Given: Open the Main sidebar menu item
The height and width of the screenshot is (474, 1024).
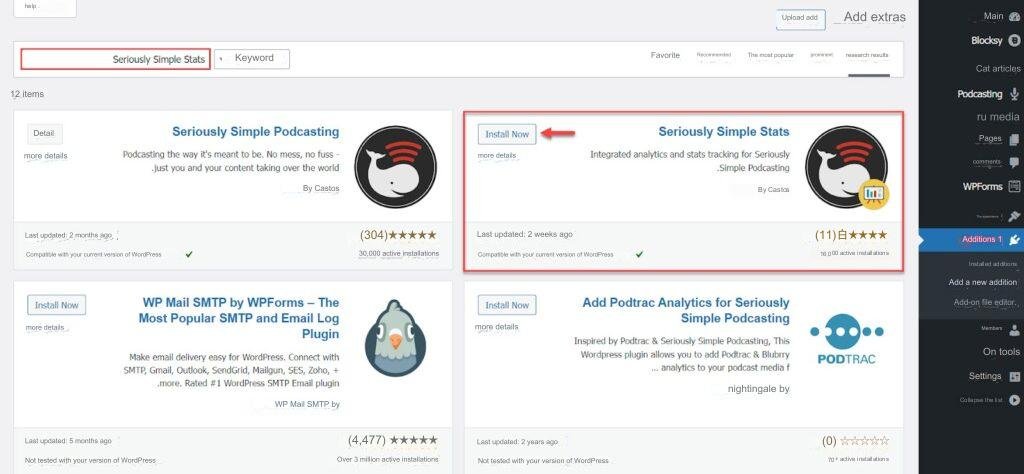Looking at the screenshot, I should 993,16.
